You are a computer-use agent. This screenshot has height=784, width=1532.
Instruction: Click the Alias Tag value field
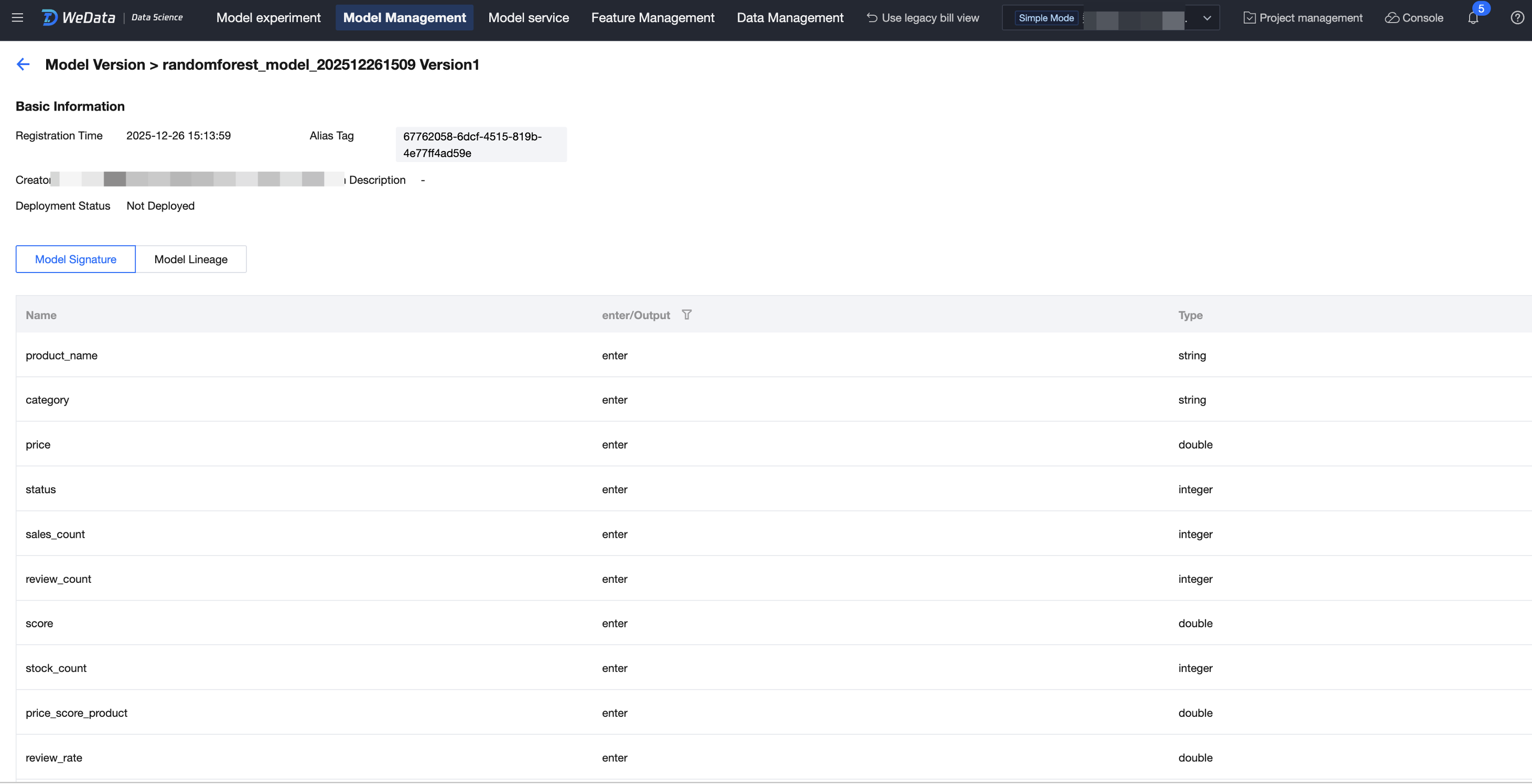481,145
